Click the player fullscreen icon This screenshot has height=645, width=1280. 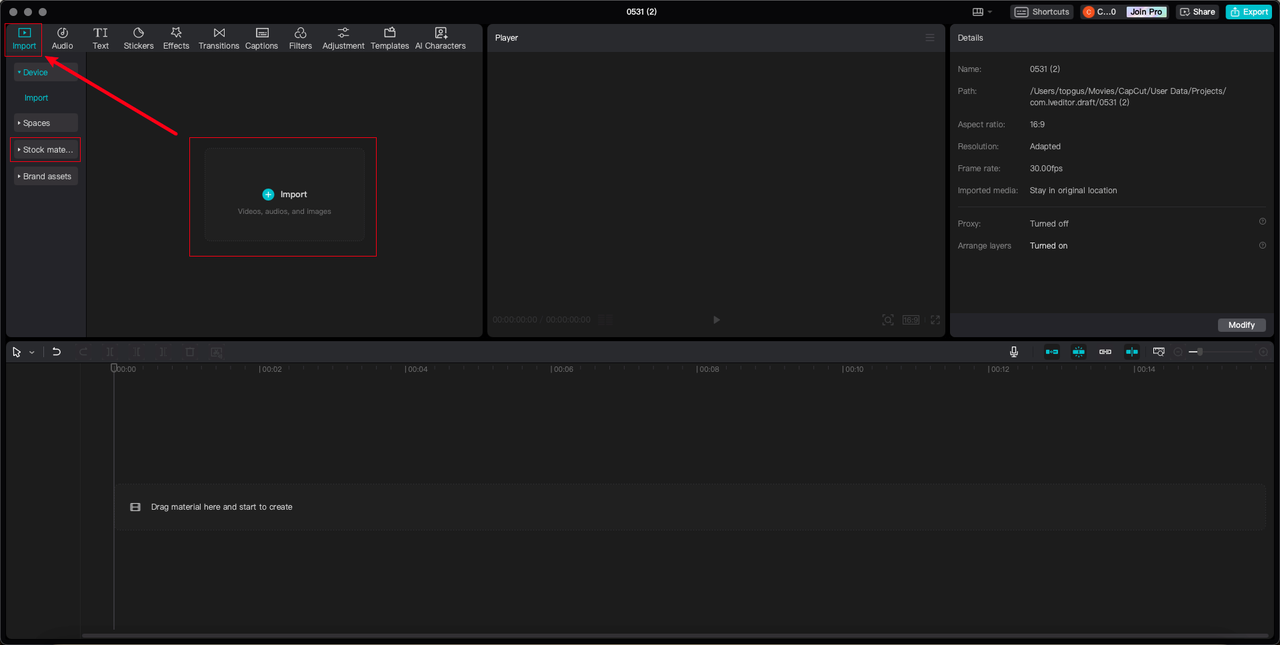click(935, 320)
